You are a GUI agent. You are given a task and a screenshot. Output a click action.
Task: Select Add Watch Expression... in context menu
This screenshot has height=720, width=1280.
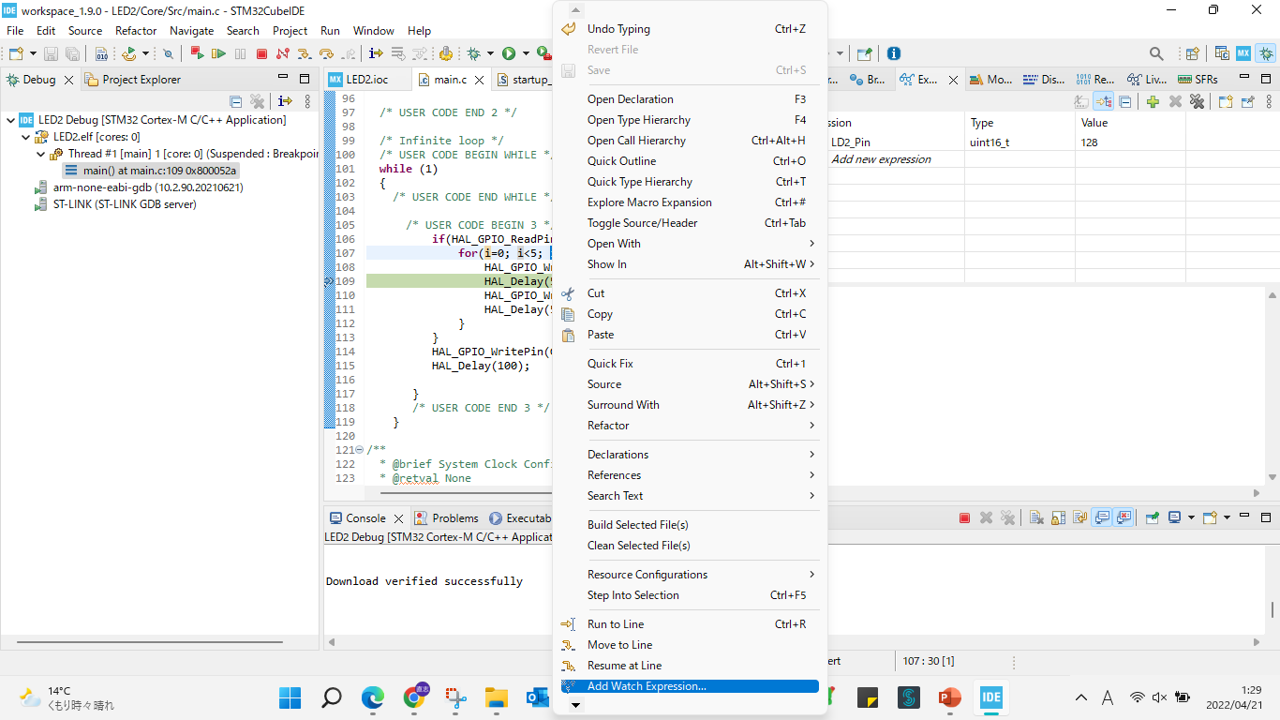click(x=690, y=686)
